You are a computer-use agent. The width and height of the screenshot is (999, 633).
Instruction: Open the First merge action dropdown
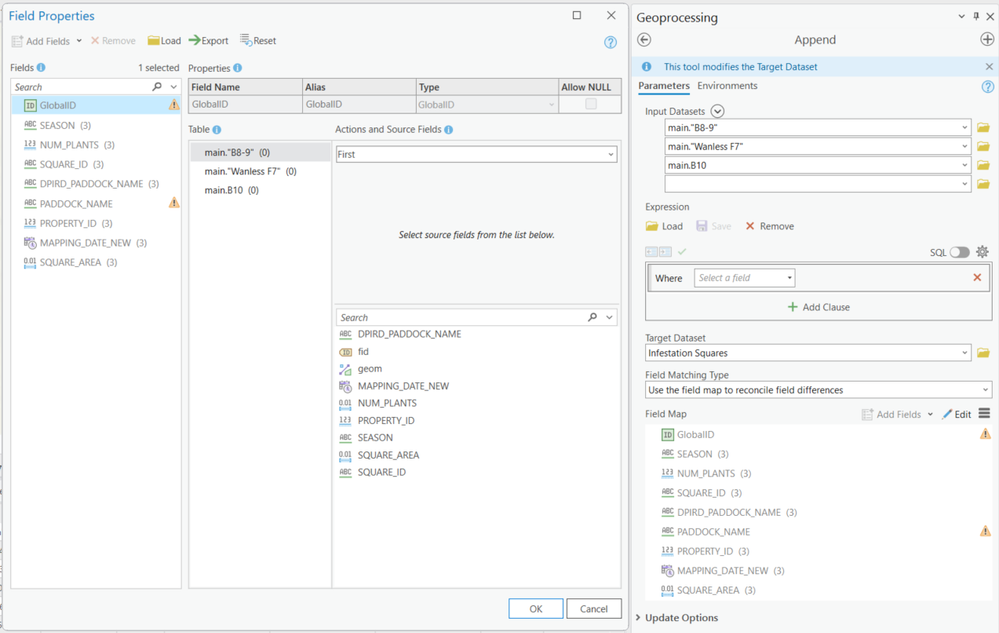[x=476, y=155]
